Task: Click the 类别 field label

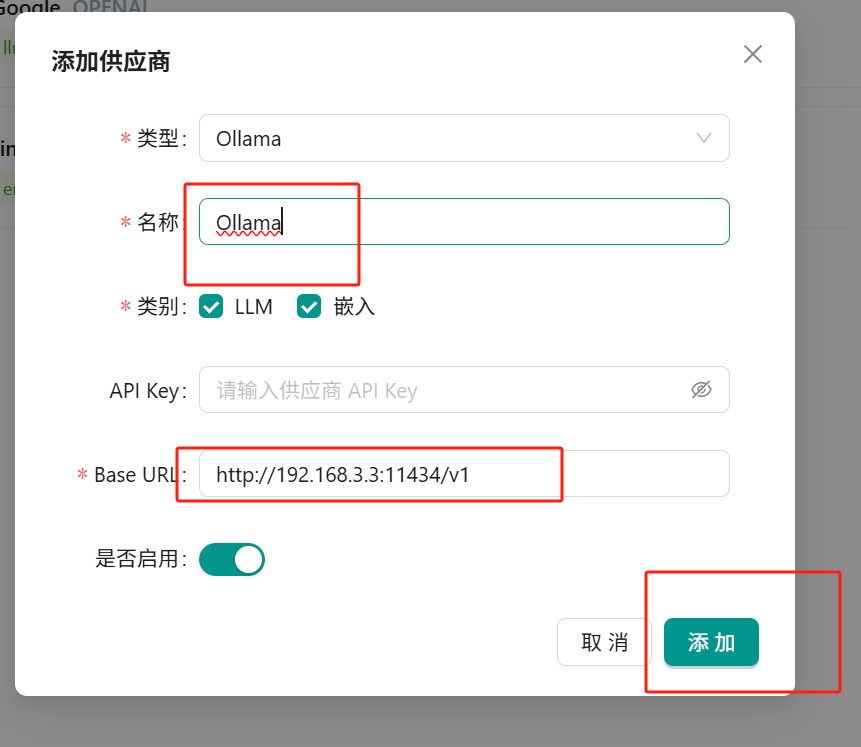Action: pos(160,307)
